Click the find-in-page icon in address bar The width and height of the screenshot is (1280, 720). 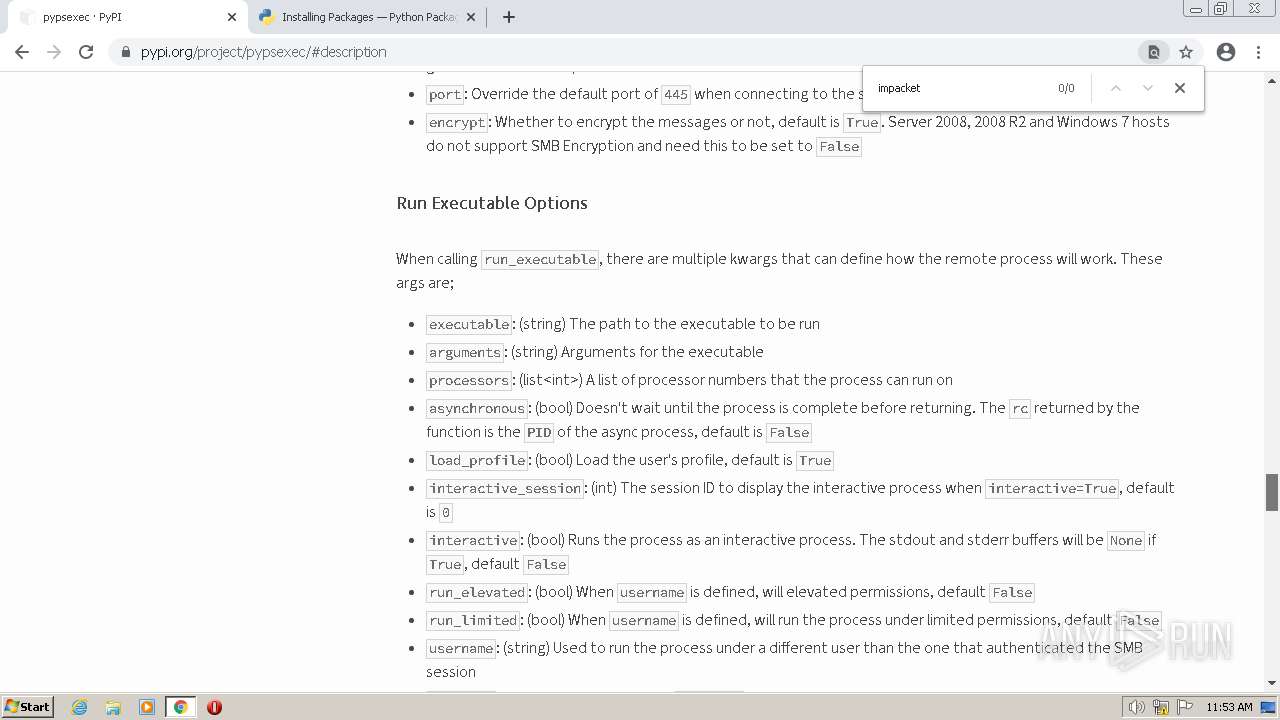click(x=1153, y=52)
